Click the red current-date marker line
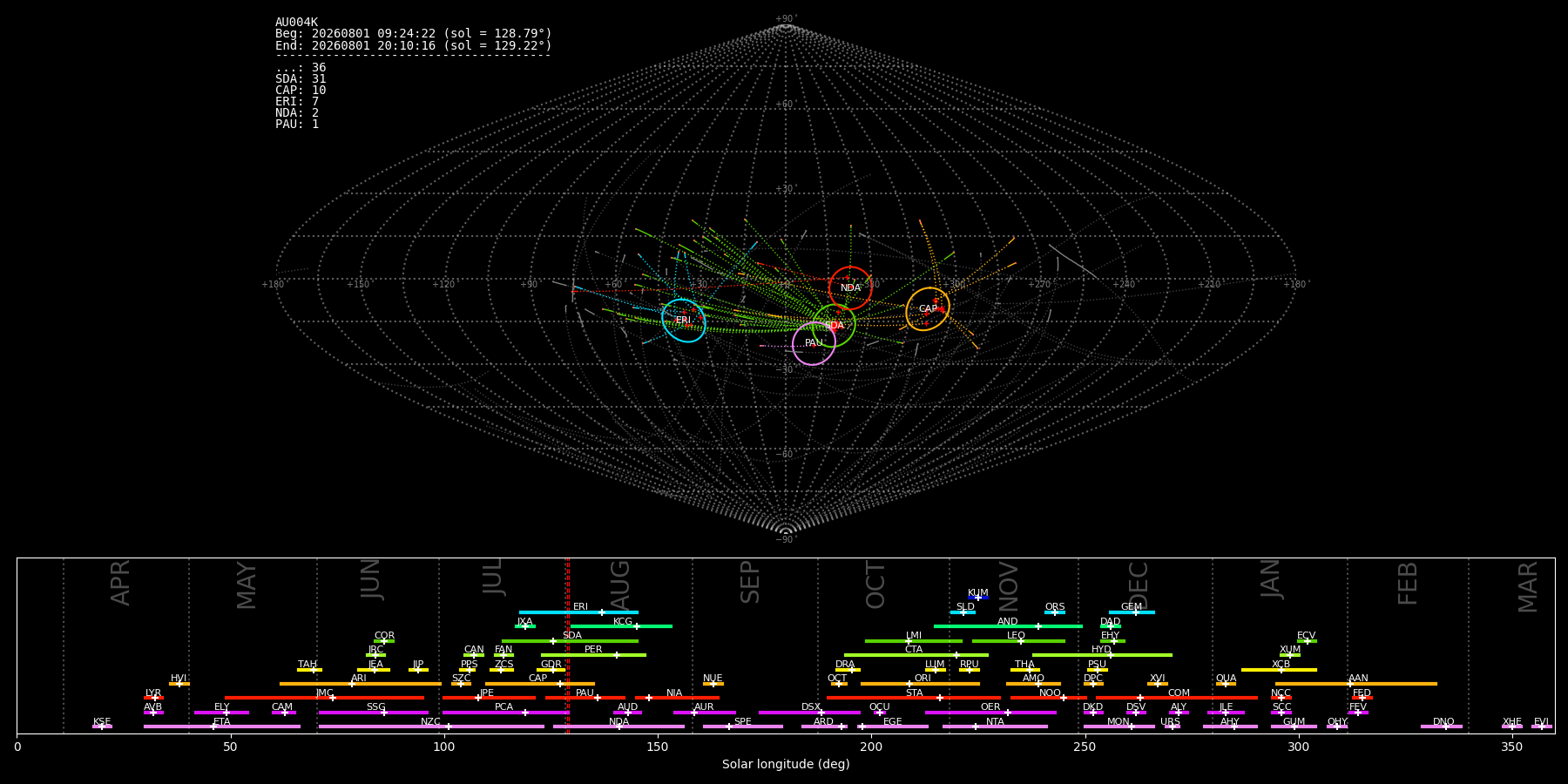Image resolution: width=1568 pixels, height=784 pixels. coord(568,645)
